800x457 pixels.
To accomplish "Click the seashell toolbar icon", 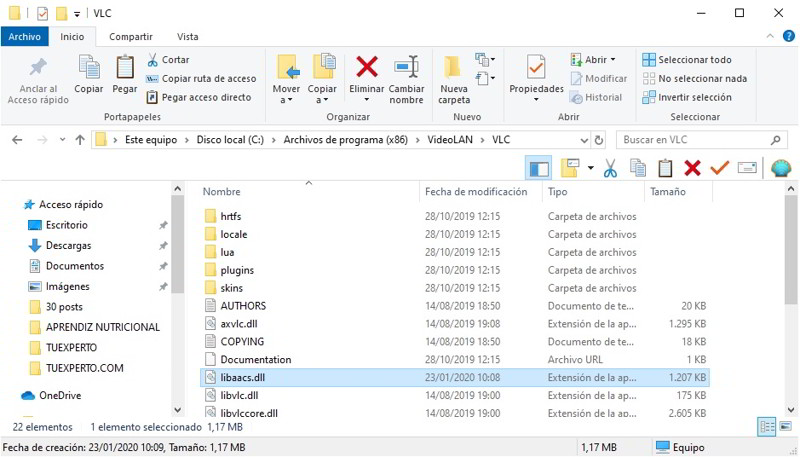I will pyautogui.click(x=781, y=168).
